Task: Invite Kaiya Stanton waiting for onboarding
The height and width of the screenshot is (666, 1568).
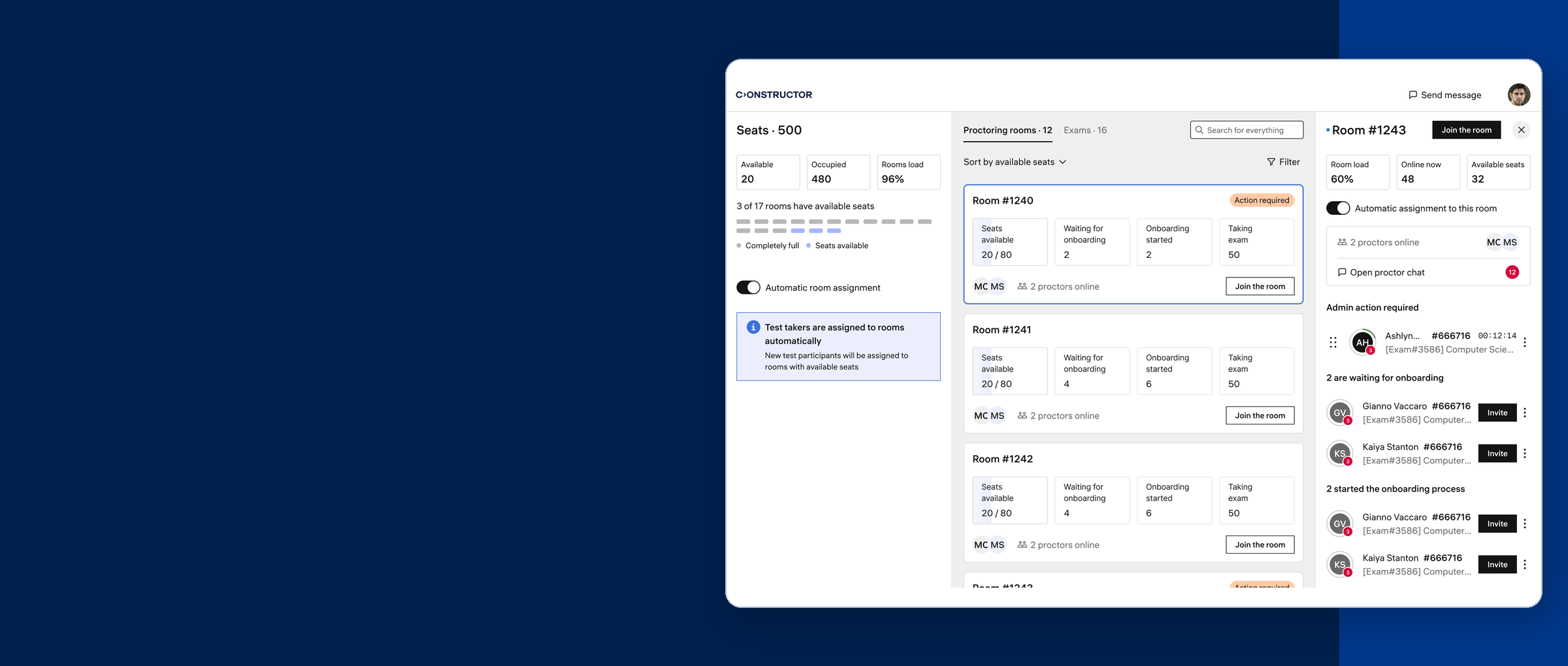Action: 1497,453
